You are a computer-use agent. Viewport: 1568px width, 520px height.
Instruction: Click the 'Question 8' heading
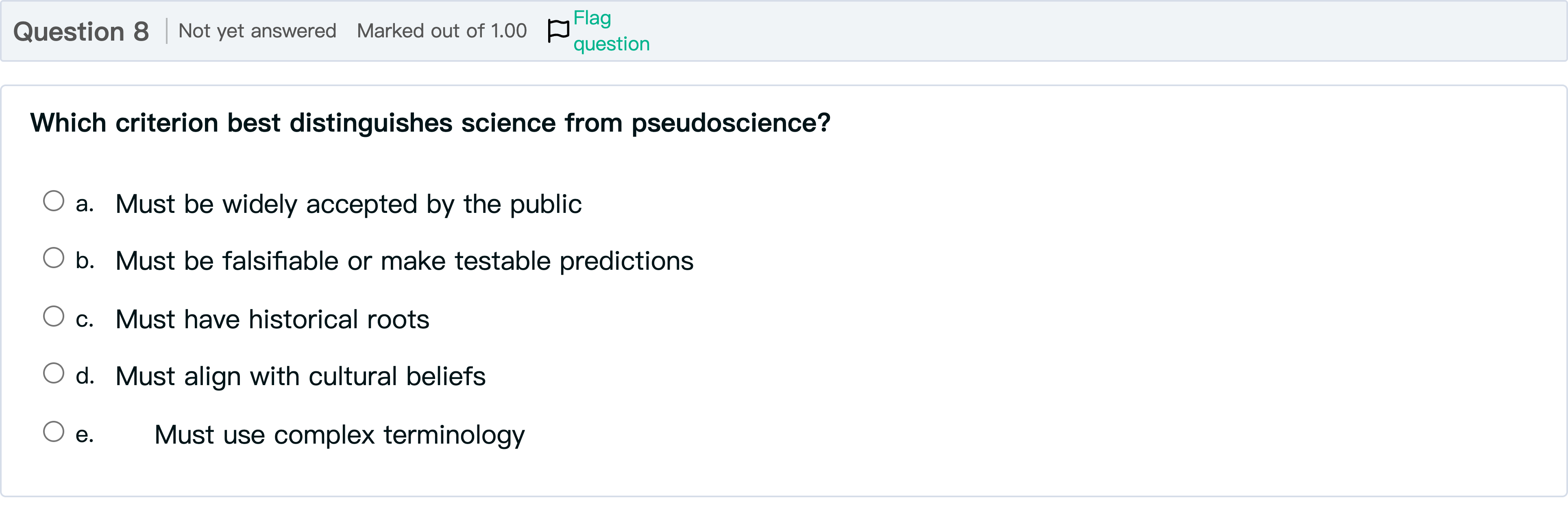(81, 31)
